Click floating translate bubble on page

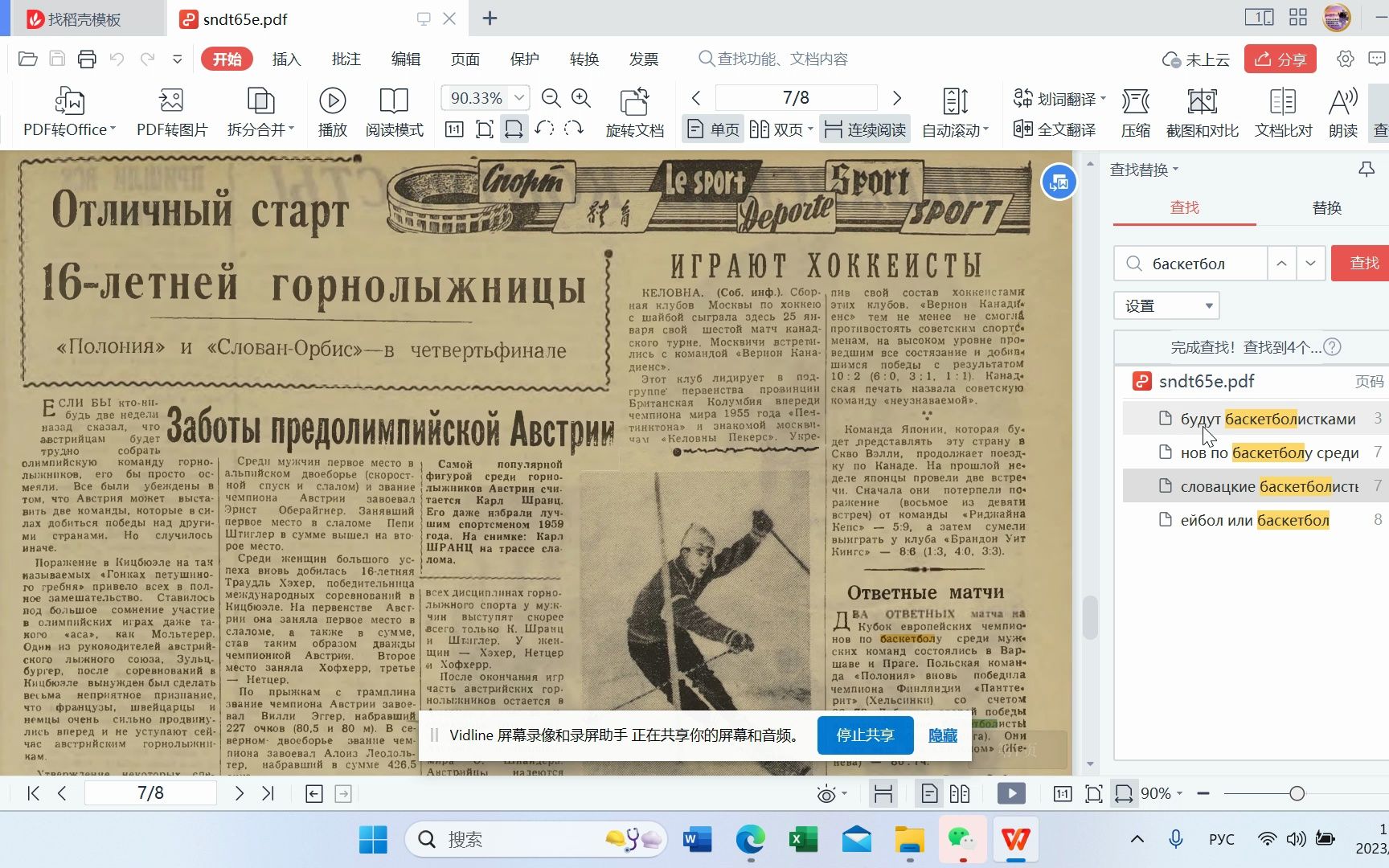pyautogui.click(x=1059, y=182)
